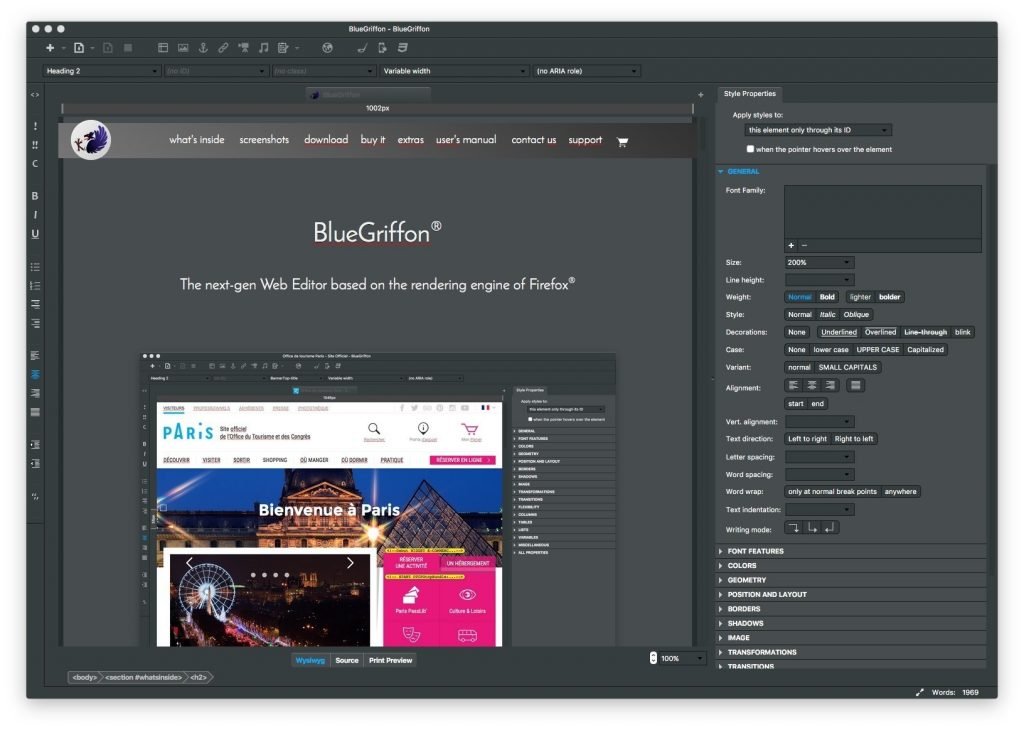Expand the FONT FEATURES section
The image size is (1024, 730).
coord(852,551)
